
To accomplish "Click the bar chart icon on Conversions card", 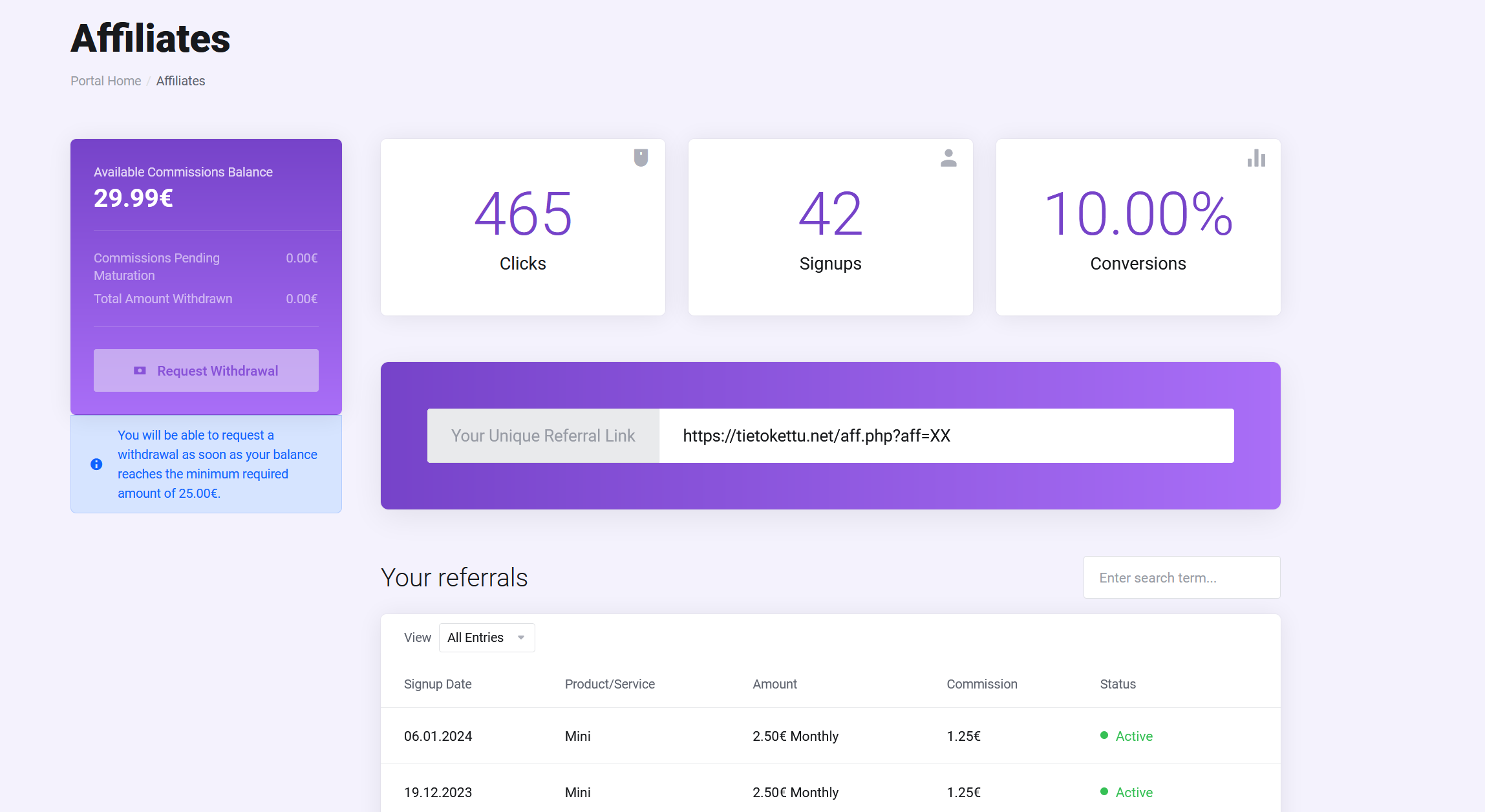I will 1256,158.
